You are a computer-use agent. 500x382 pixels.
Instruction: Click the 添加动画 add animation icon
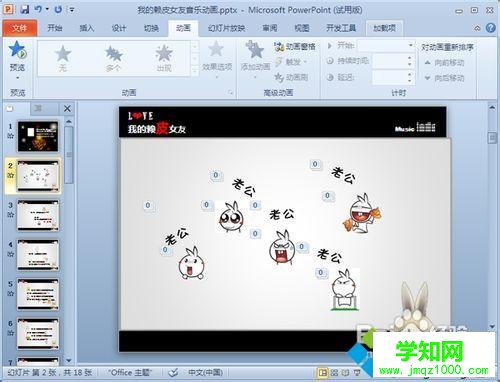[x=255, y=50]
